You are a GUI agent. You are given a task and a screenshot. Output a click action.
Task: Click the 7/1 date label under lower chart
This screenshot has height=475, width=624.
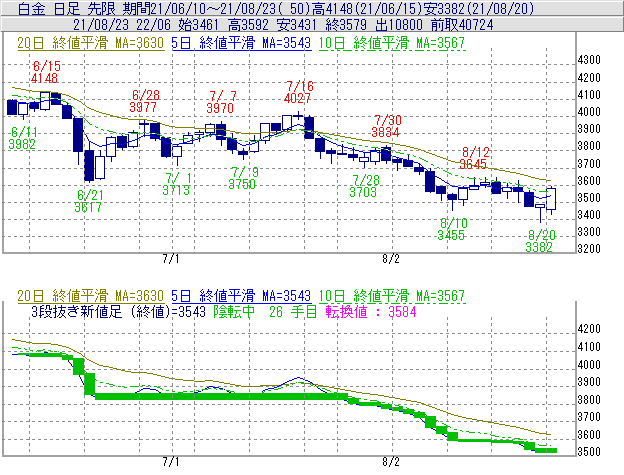tap(171, 462)
